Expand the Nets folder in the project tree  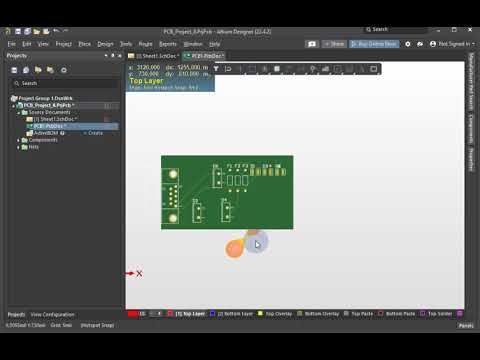(19, 147)
